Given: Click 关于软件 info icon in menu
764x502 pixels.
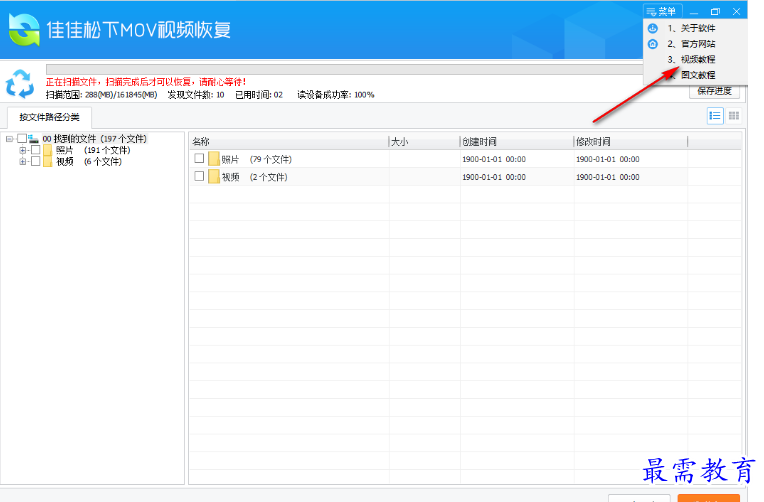Looking at the screenshot, I should (653, 29).
